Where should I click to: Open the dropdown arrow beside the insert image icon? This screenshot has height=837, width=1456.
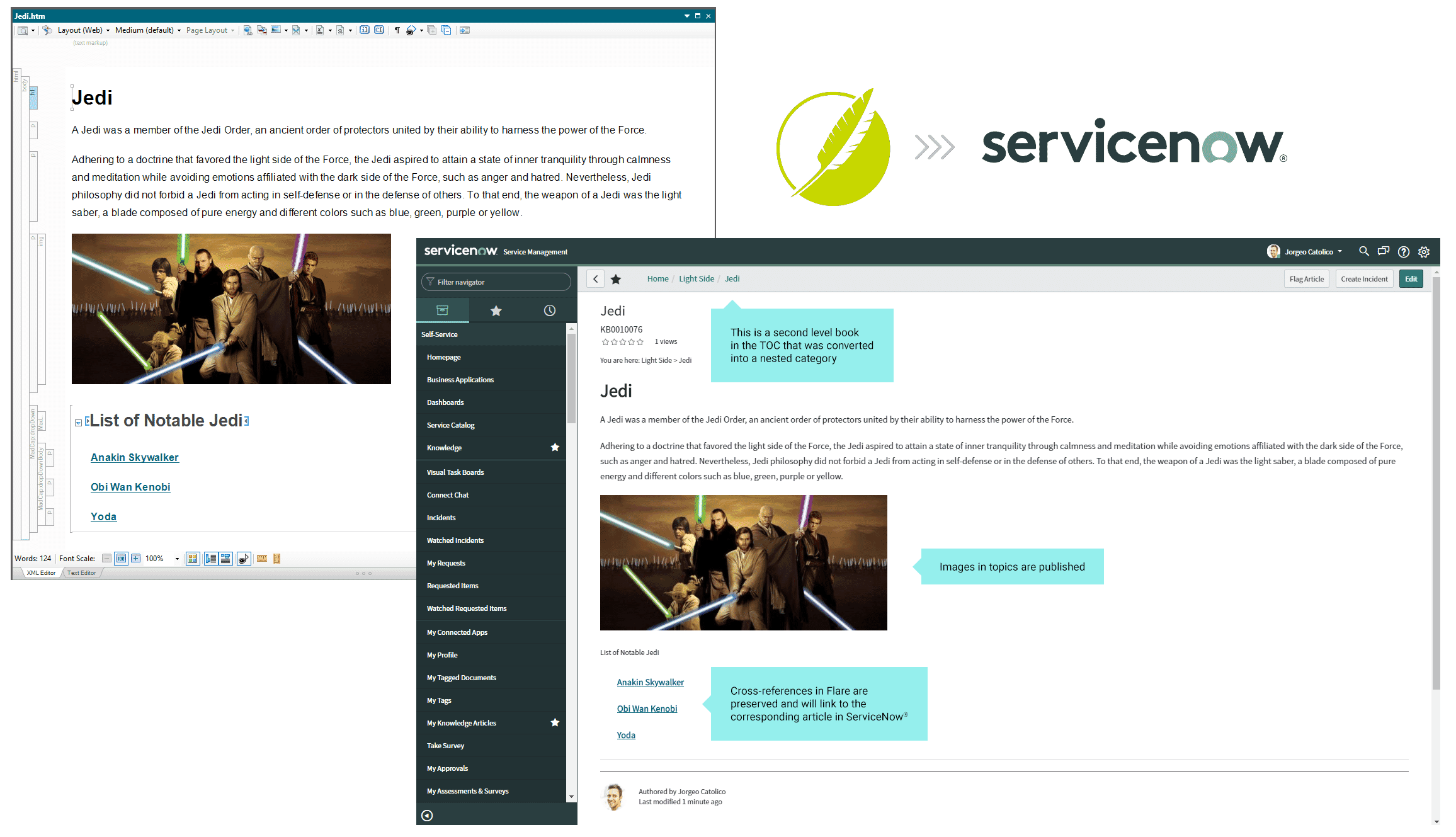tap(286, 30)
